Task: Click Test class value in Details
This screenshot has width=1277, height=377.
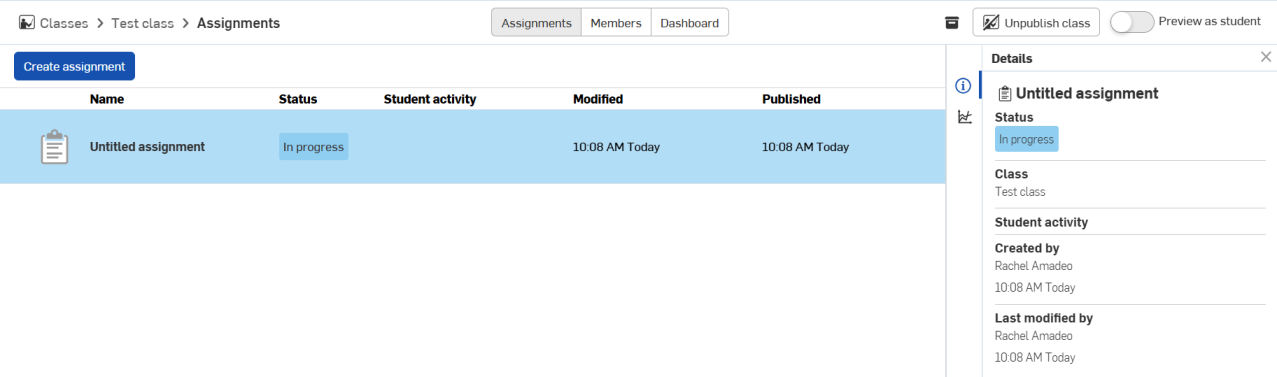Action: pyautogui.click(x=1020, y=191)
